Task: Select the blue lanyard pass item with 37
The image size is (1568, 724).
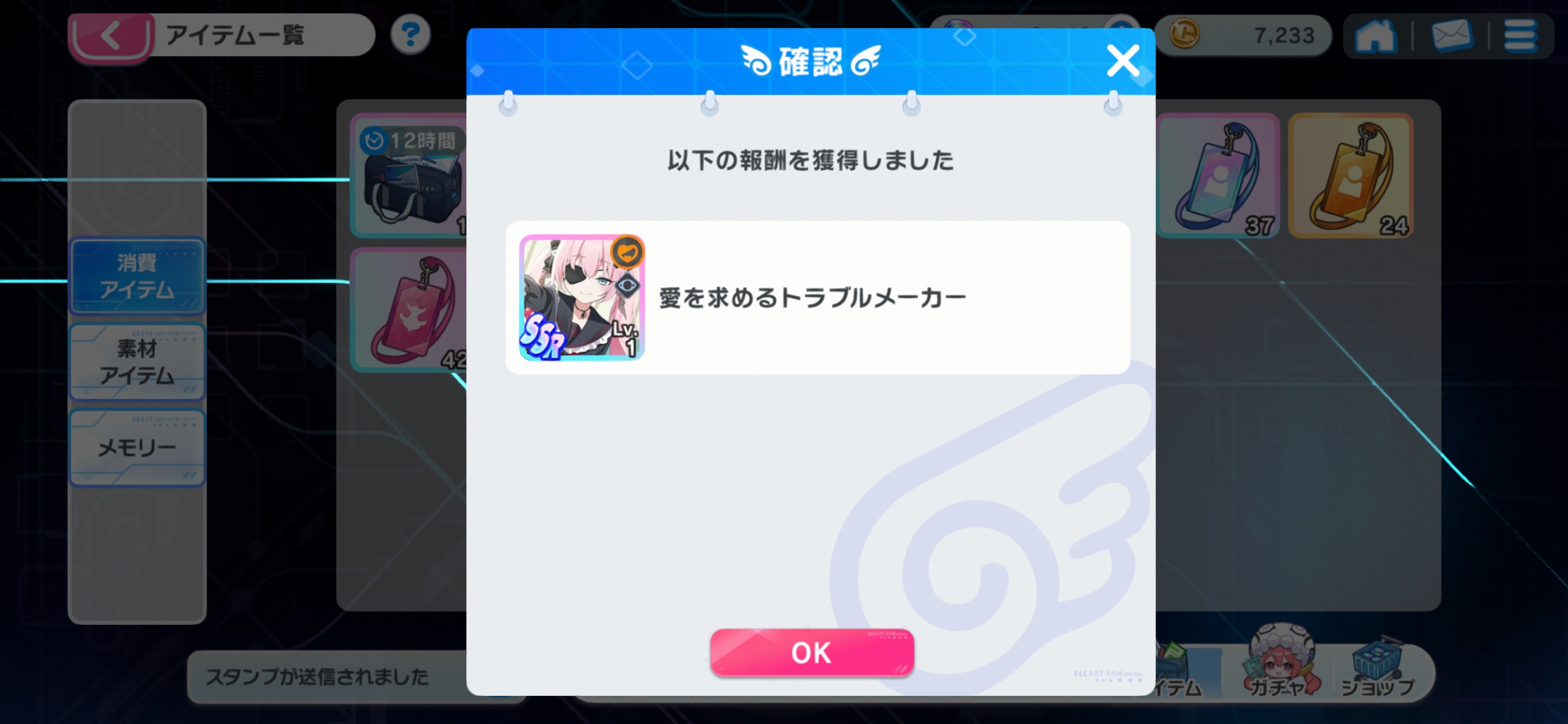Action: [1218, 176]
